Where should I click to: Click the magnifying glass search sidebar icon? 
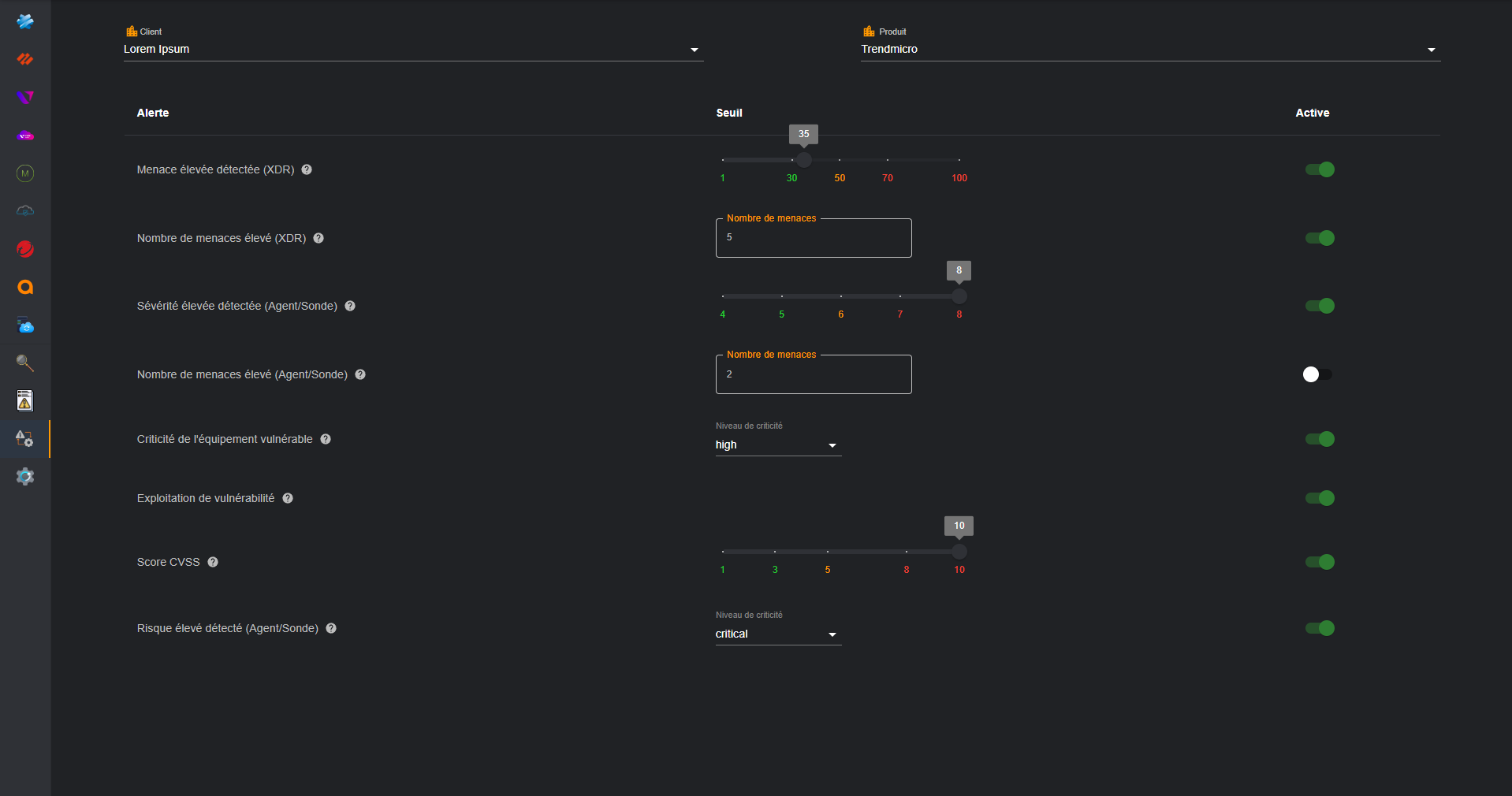pos(25,363)
